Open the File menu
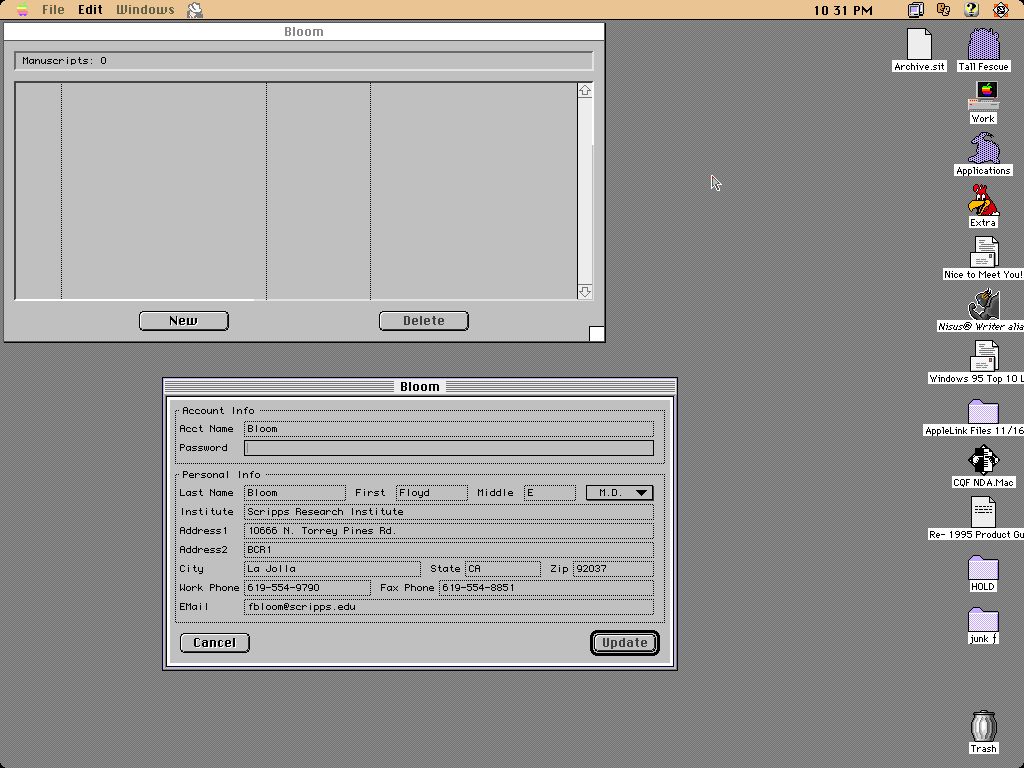 pos(53,10)
